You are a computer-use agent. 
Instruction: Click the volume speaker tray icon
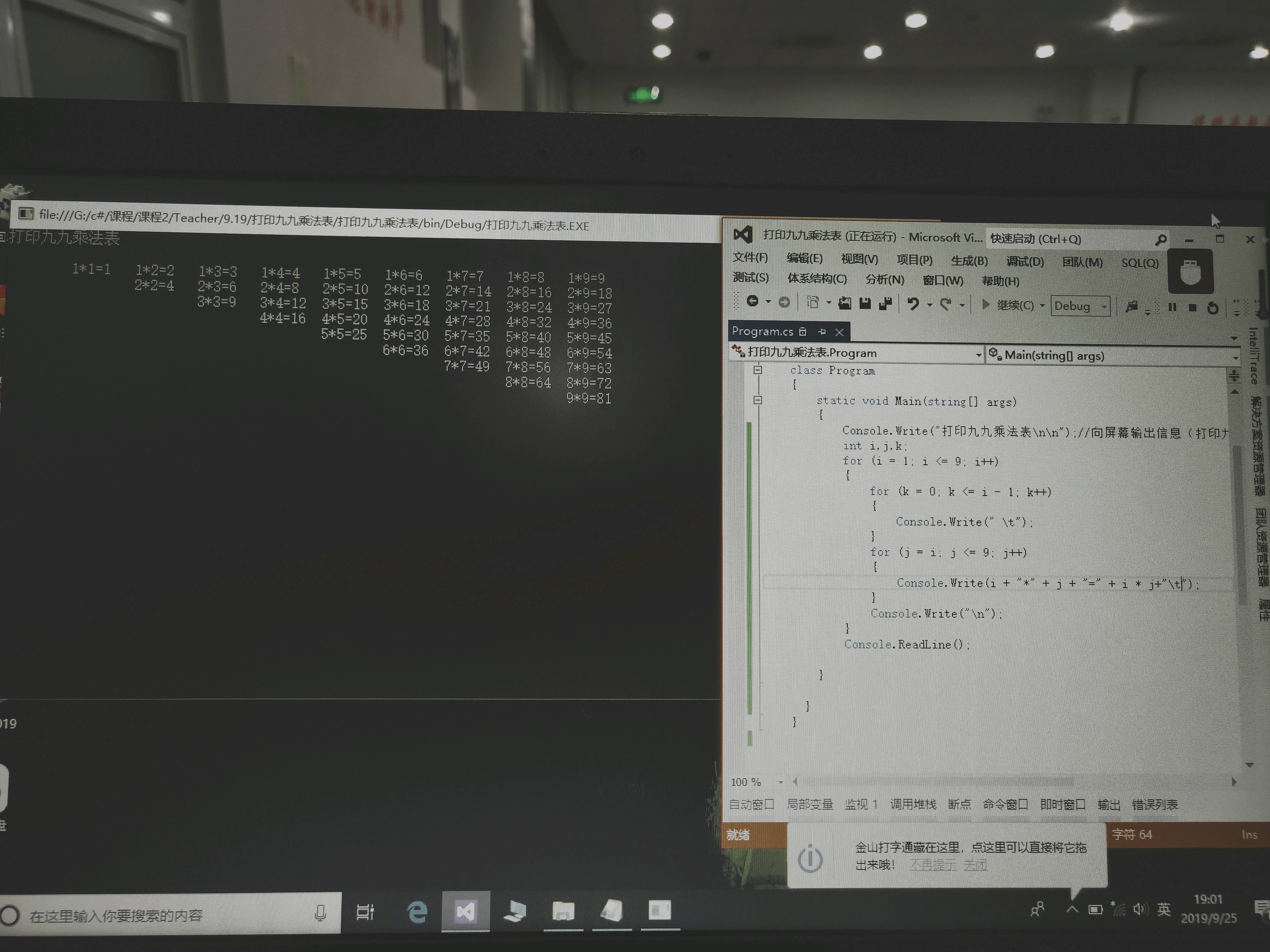[1140, 910]
